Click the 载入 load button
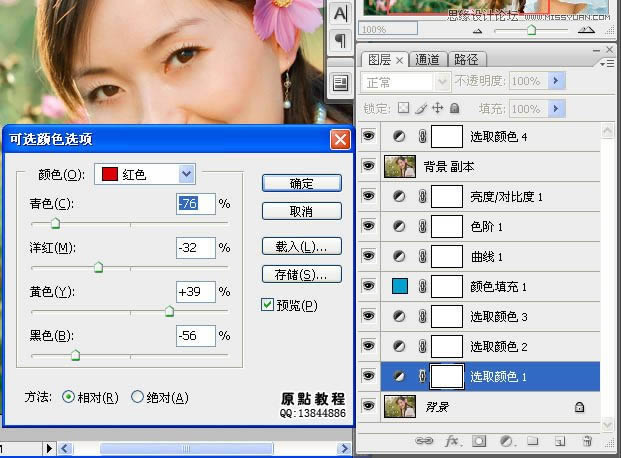The width and height of the screenshot is (621, 458). click(x=301, y=246)
